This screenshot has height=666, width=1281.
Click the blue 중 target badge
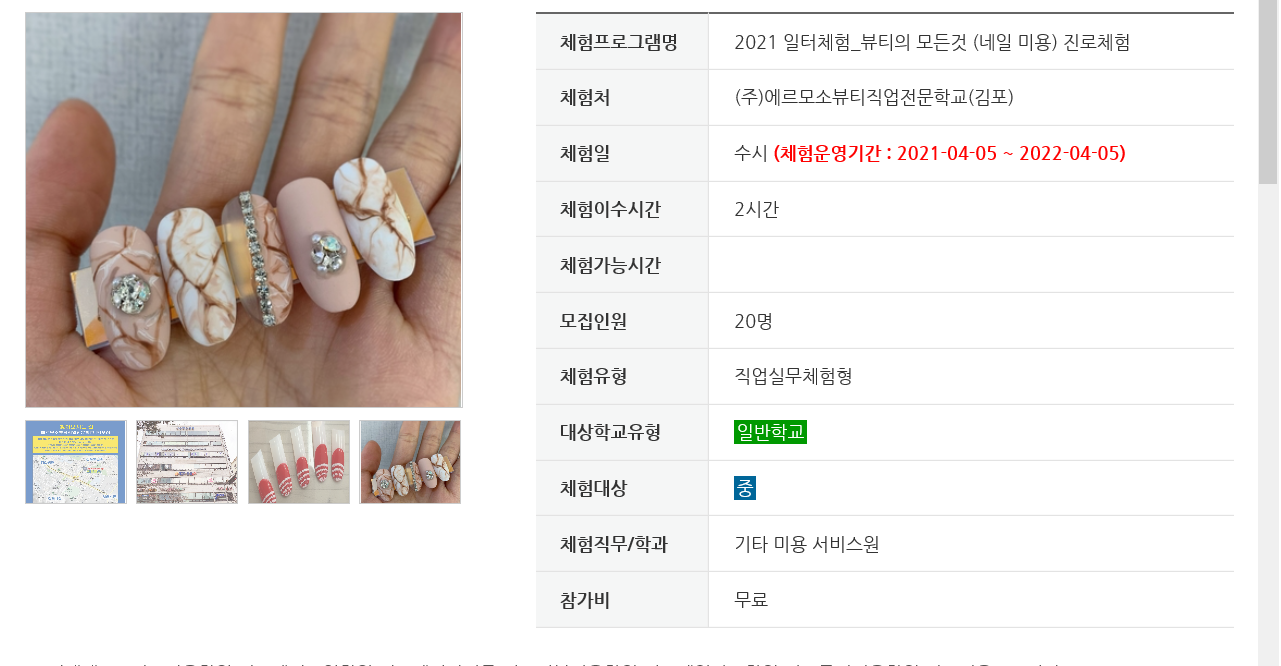click(x=745, y=488)
